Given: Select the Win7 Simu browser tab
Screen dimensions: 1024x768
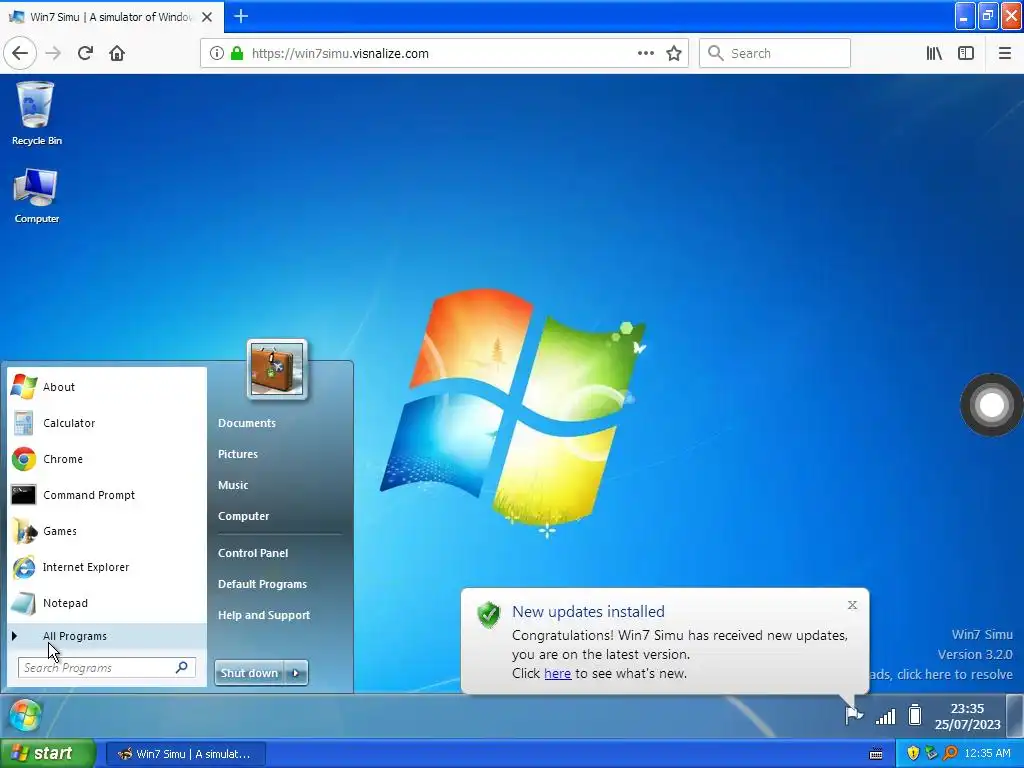Looking at the screenshot, I should coord(111,17).
